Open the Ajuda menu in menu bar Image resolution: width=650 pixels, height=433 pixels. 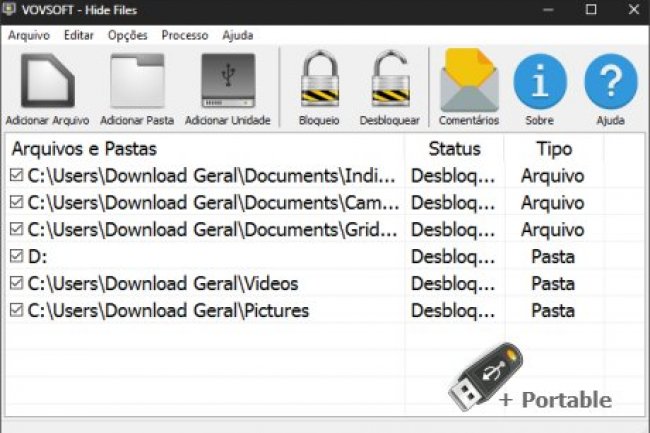238,35
